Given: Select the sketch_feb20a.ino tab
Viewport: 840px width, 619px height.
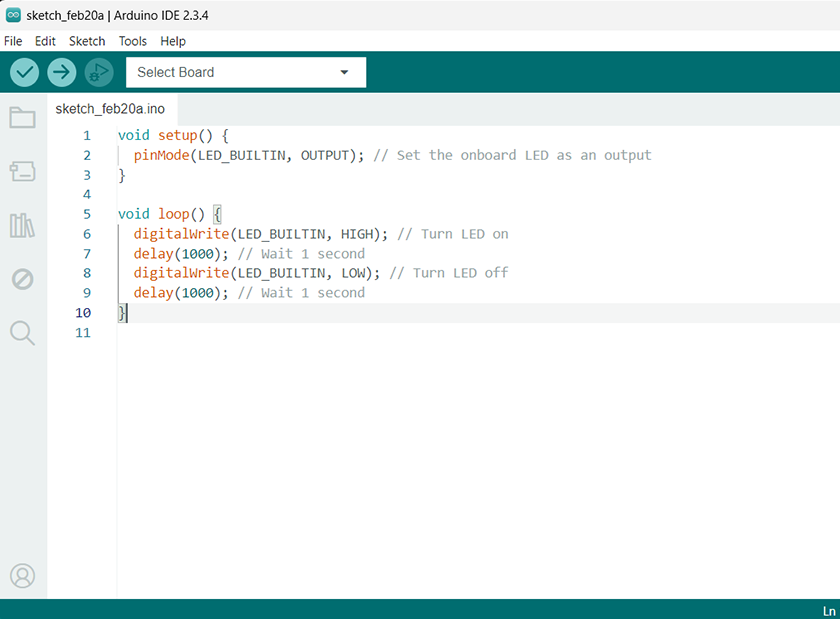Looking at the screenshot, I should tap(110, 109).
